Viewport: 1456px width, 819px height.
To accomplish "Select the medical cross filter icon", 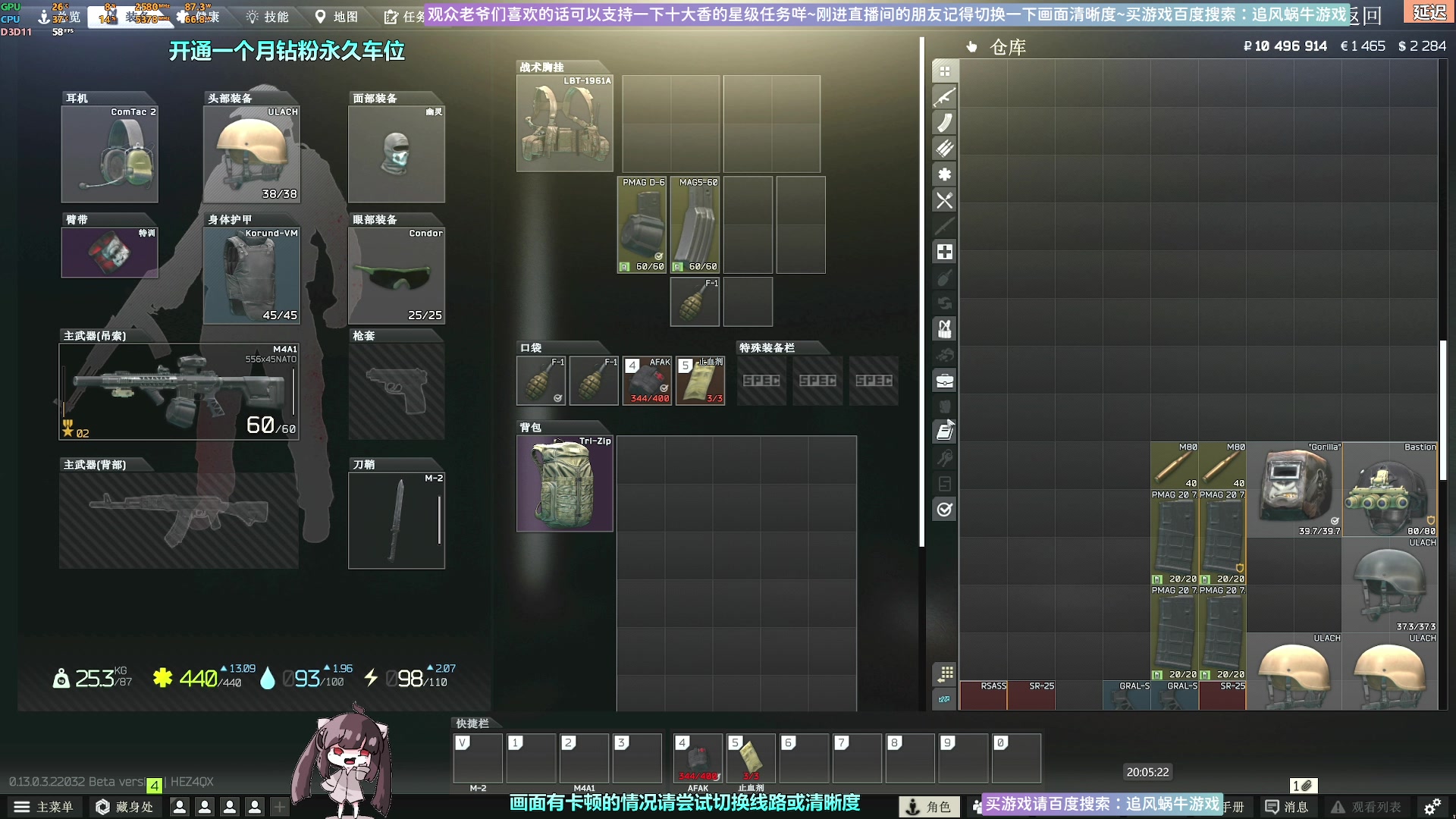I will point(944,252).
